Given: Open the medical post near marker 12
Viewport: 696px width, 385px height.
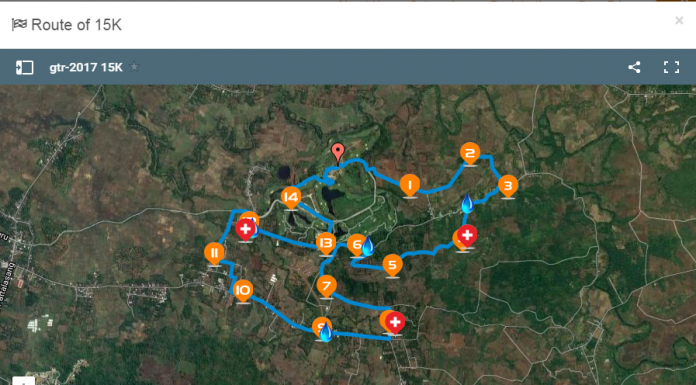Looking at the screenshot, I should coord(245,230).
